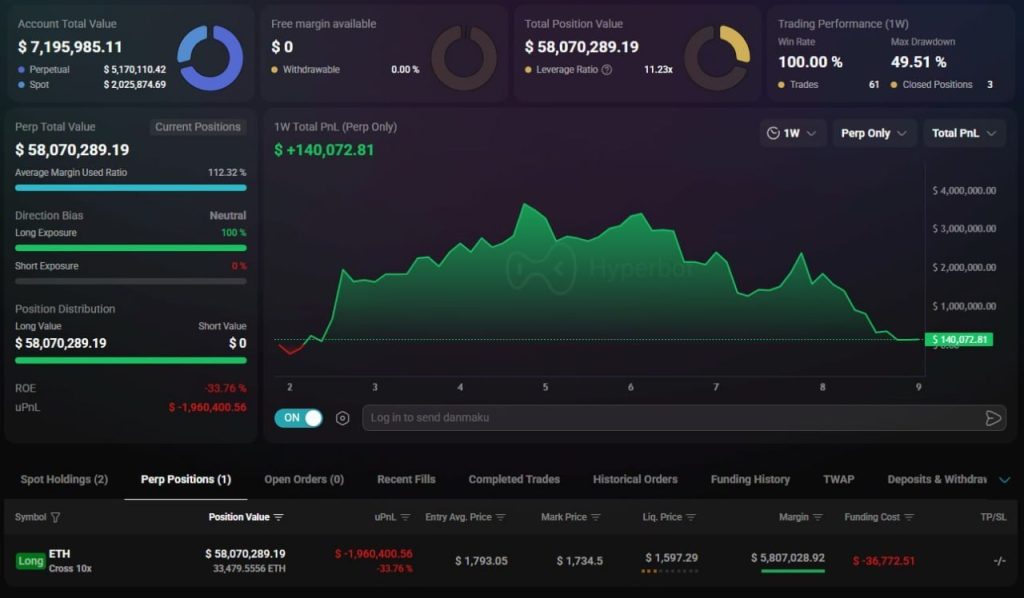The height and width of the screenshot is (598, 1024).
Task: Sort by Funding Cost column icon
Action: tap(909, 517)
